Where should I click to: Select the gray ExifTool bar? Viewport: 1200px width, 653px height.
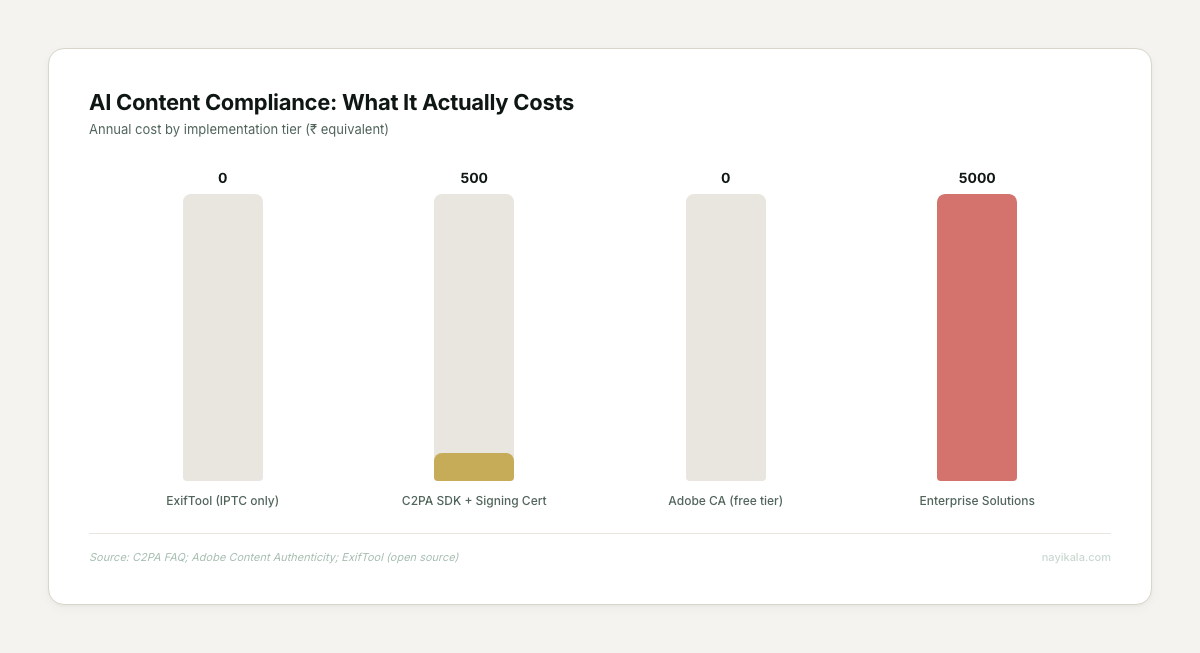tap(223, 337)
